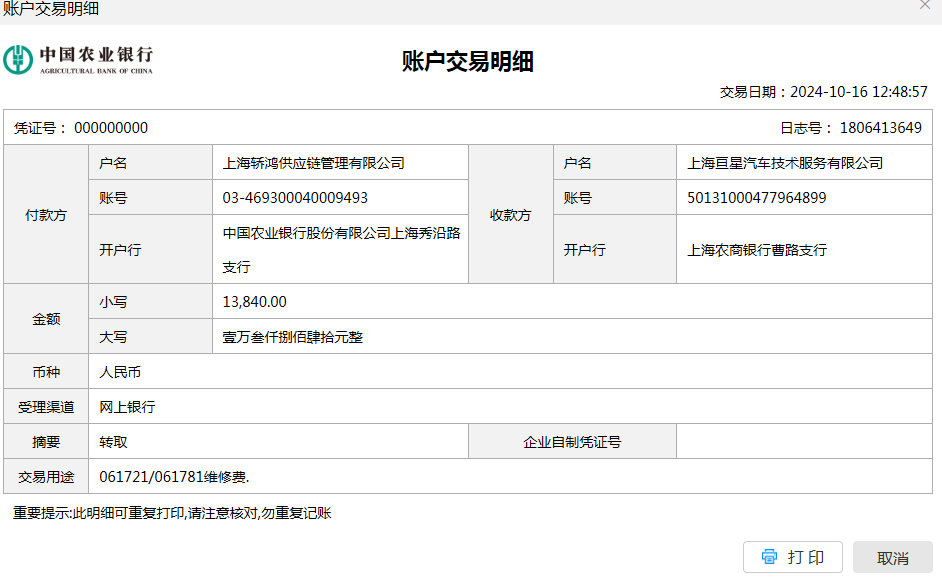Viewport: 942px width, 586px height.
Task: Select payee account number 50131000477964899
Action: click(x=756, y=198)
